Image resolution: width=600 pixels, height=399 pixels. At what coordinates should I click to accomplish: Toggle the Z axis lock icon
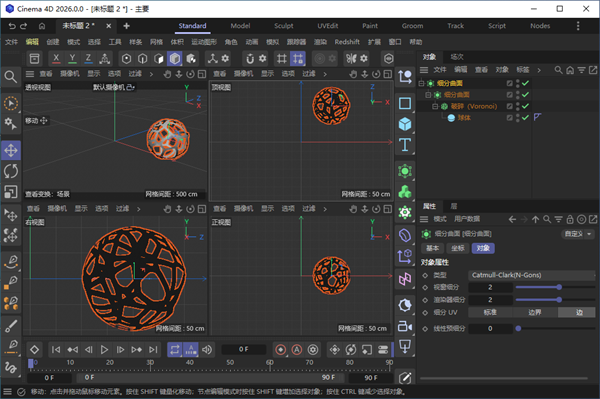[88, 59]
